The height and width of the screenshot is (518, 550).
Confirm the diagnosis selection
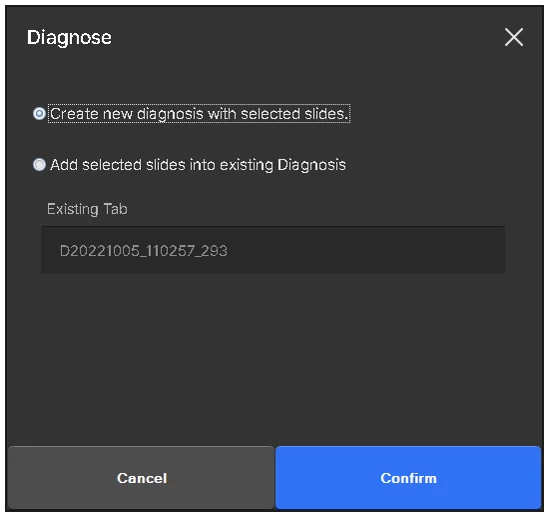pos(408,478)
